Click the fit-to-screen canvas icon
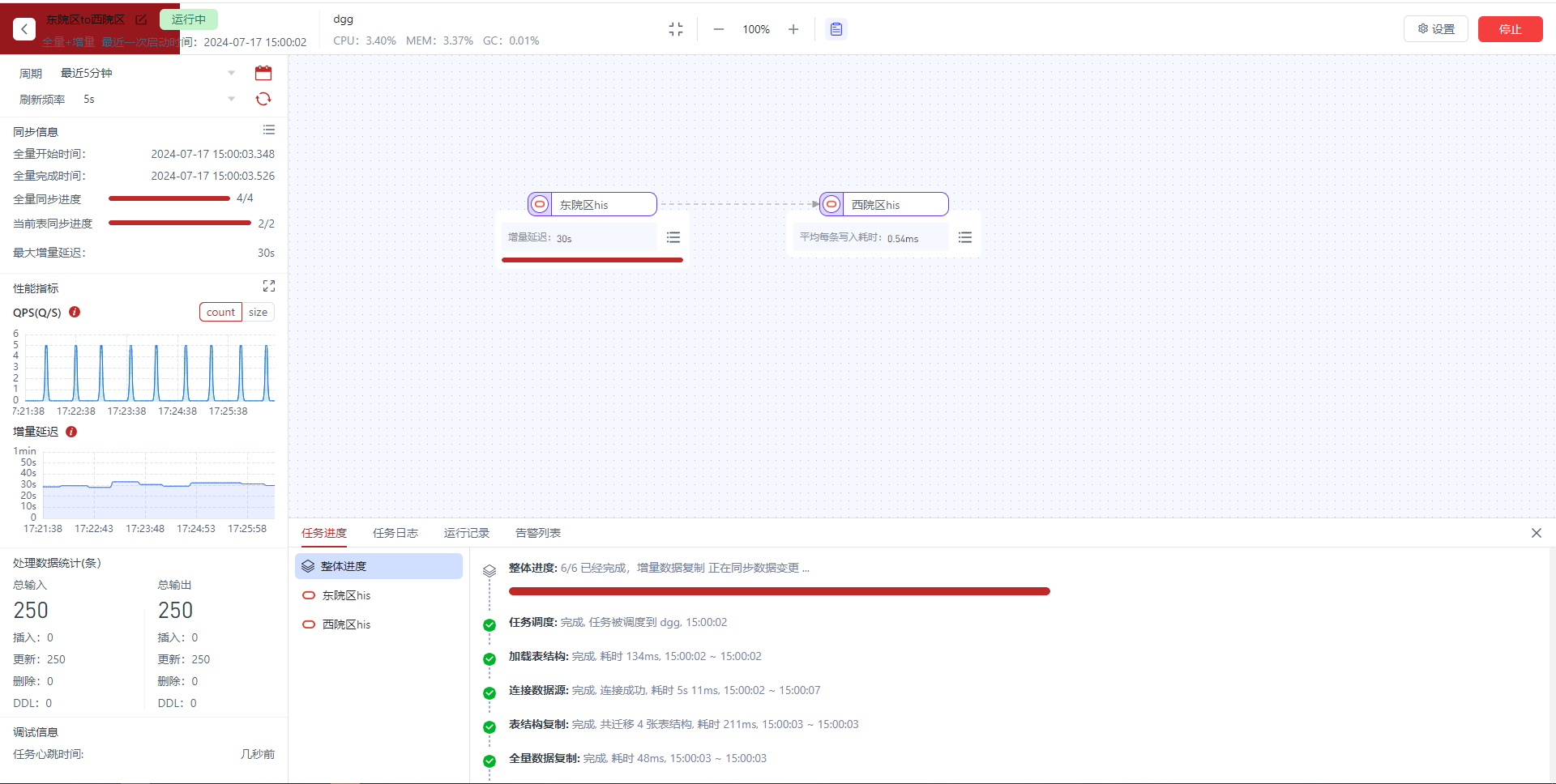Image resolution: width=1556 pixels, height=784 pixels. pos(676,29)
